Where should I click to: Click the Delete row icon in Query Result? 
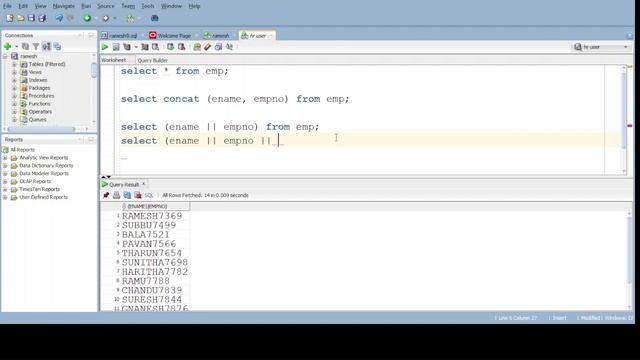[138, 195]
